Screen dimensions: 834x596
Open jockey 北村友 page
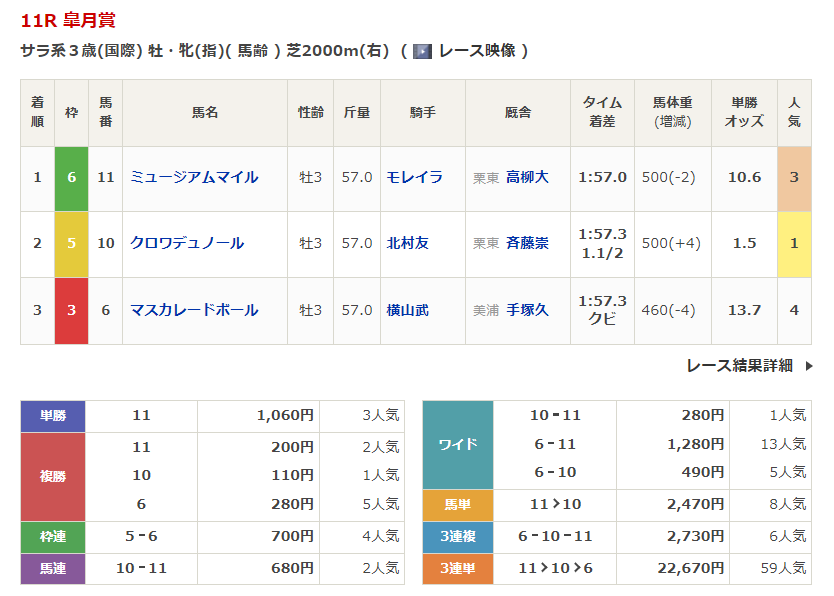407,243
